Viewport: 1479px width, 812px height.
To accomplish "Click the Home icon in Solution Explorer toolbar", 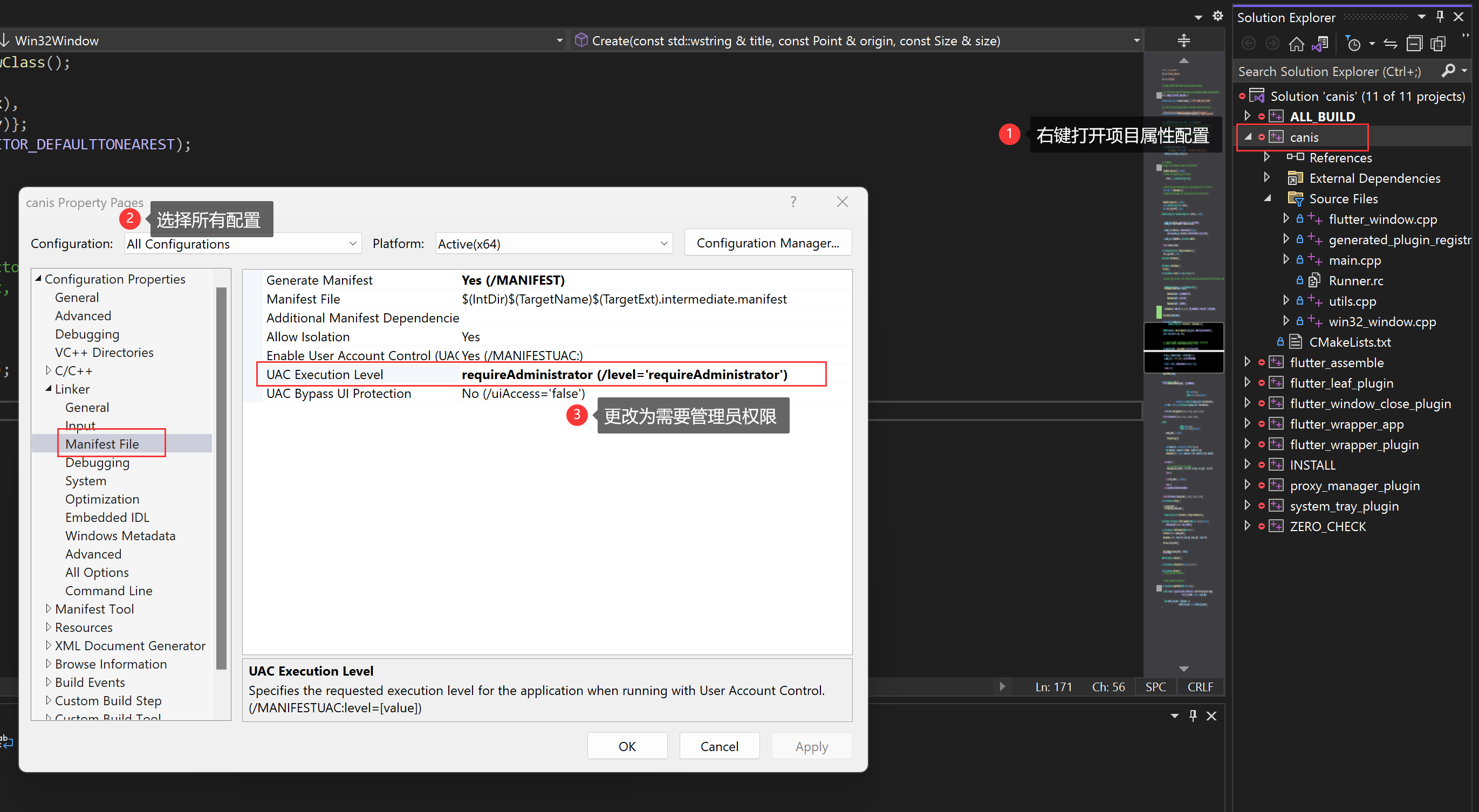I will click(1298, 44).
